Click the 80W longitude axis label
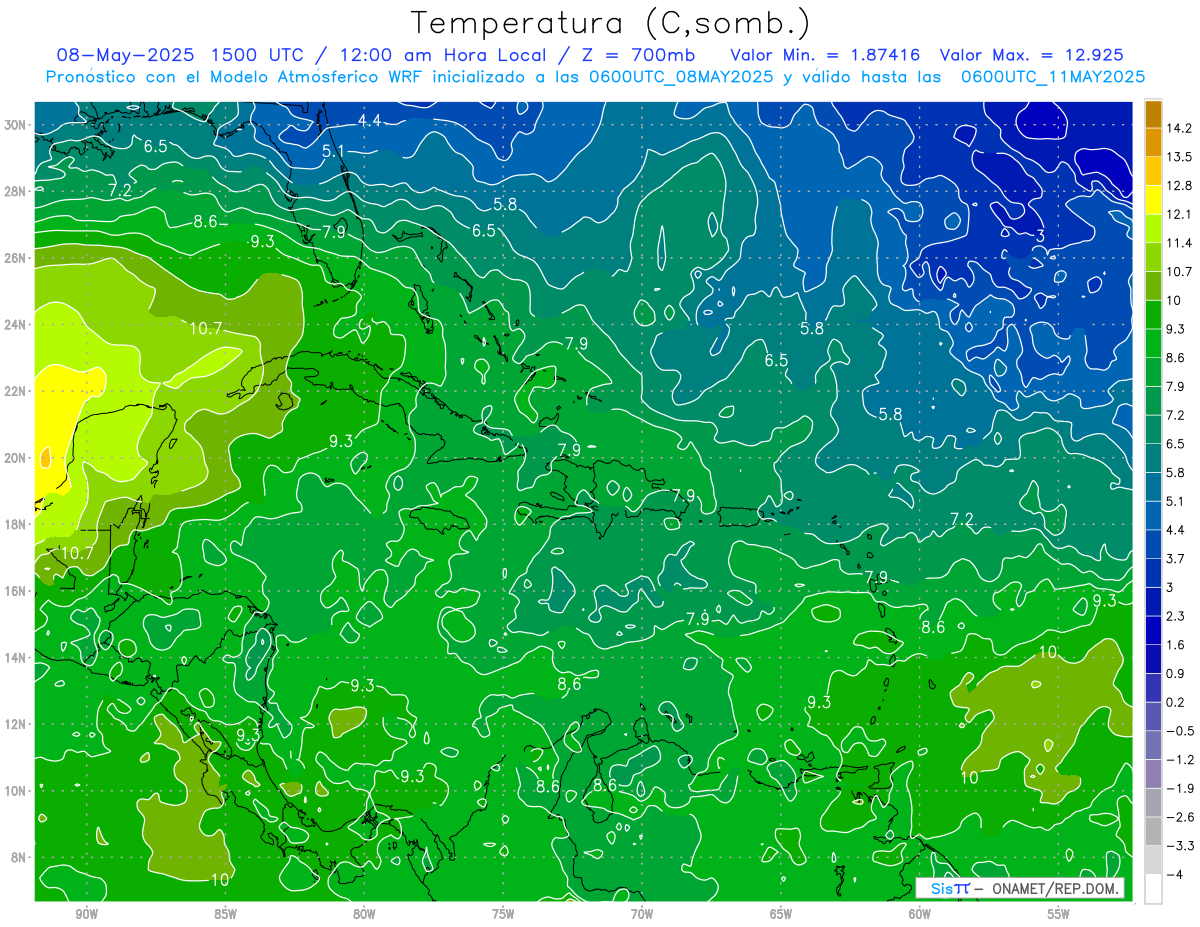 coord(364,915)
